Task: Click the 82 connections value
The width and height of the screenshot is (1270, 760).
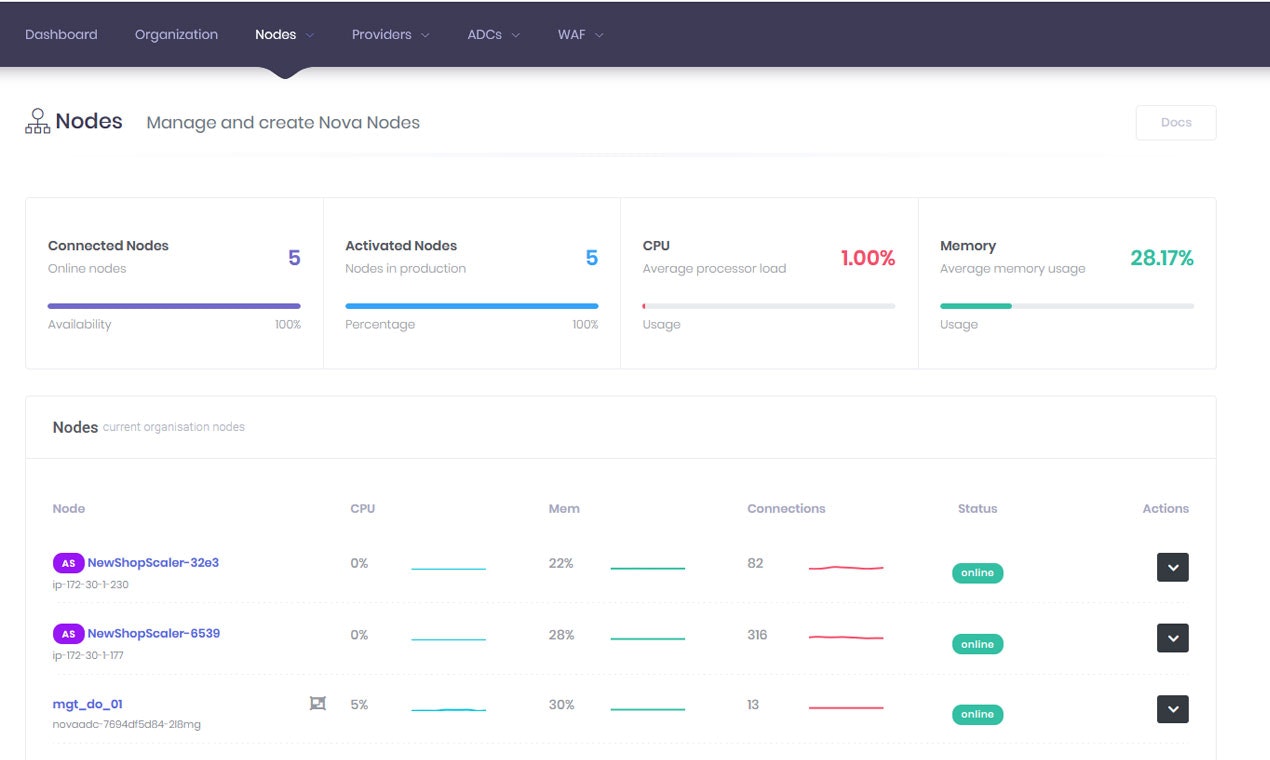Action: [x=755, y=564]
